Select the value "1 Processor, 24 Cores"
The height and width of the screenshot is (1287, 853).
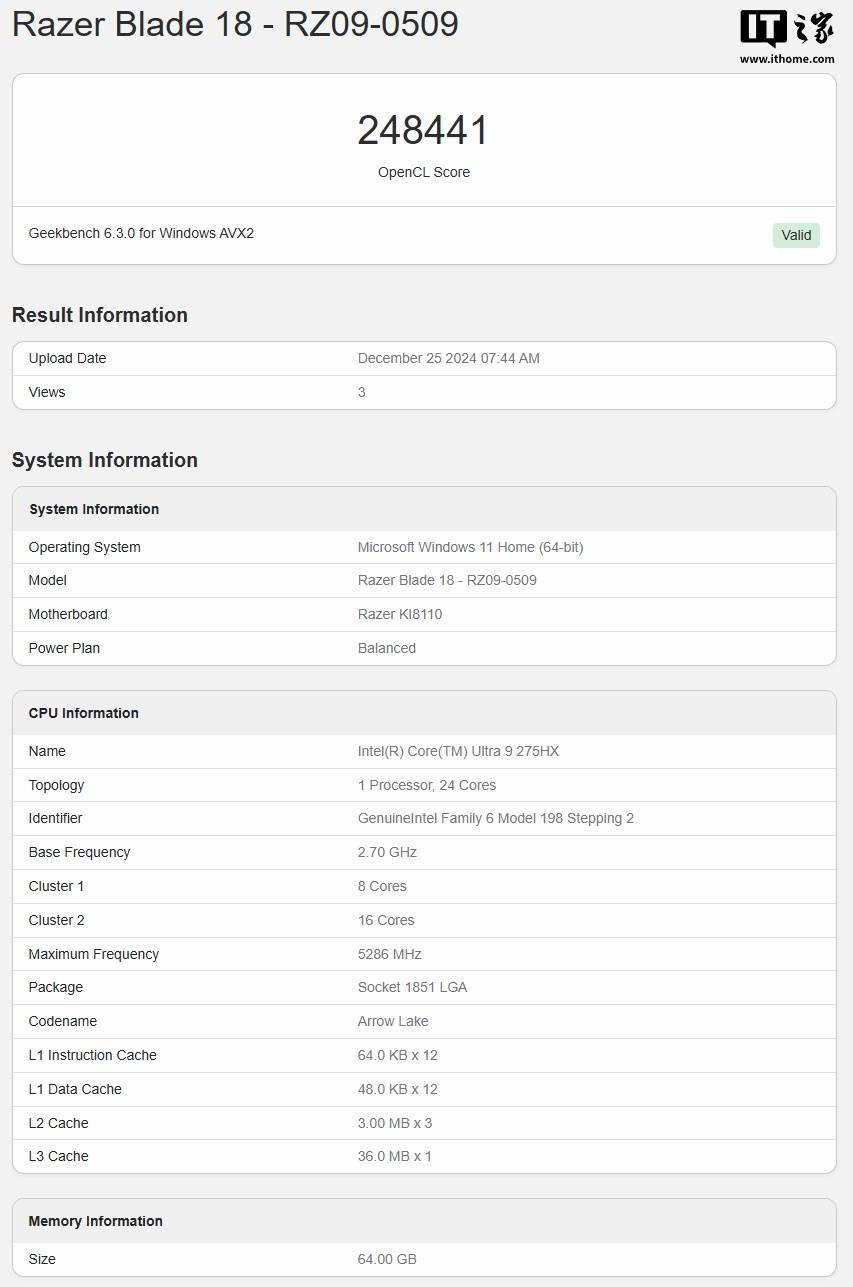pos(427,785)
